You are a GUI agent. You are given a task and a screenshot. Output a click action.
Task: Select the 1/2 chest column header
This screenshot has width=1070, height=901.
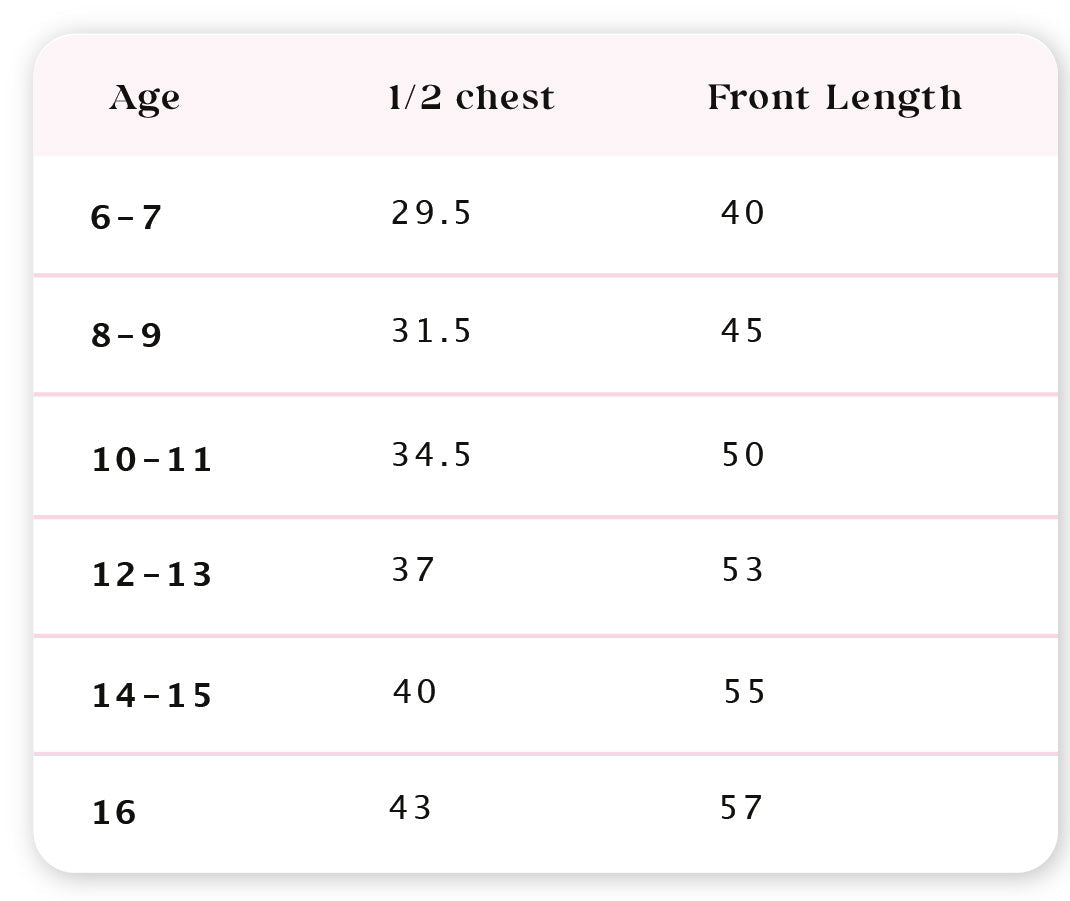pyautogui.click(x=471, y=97)
